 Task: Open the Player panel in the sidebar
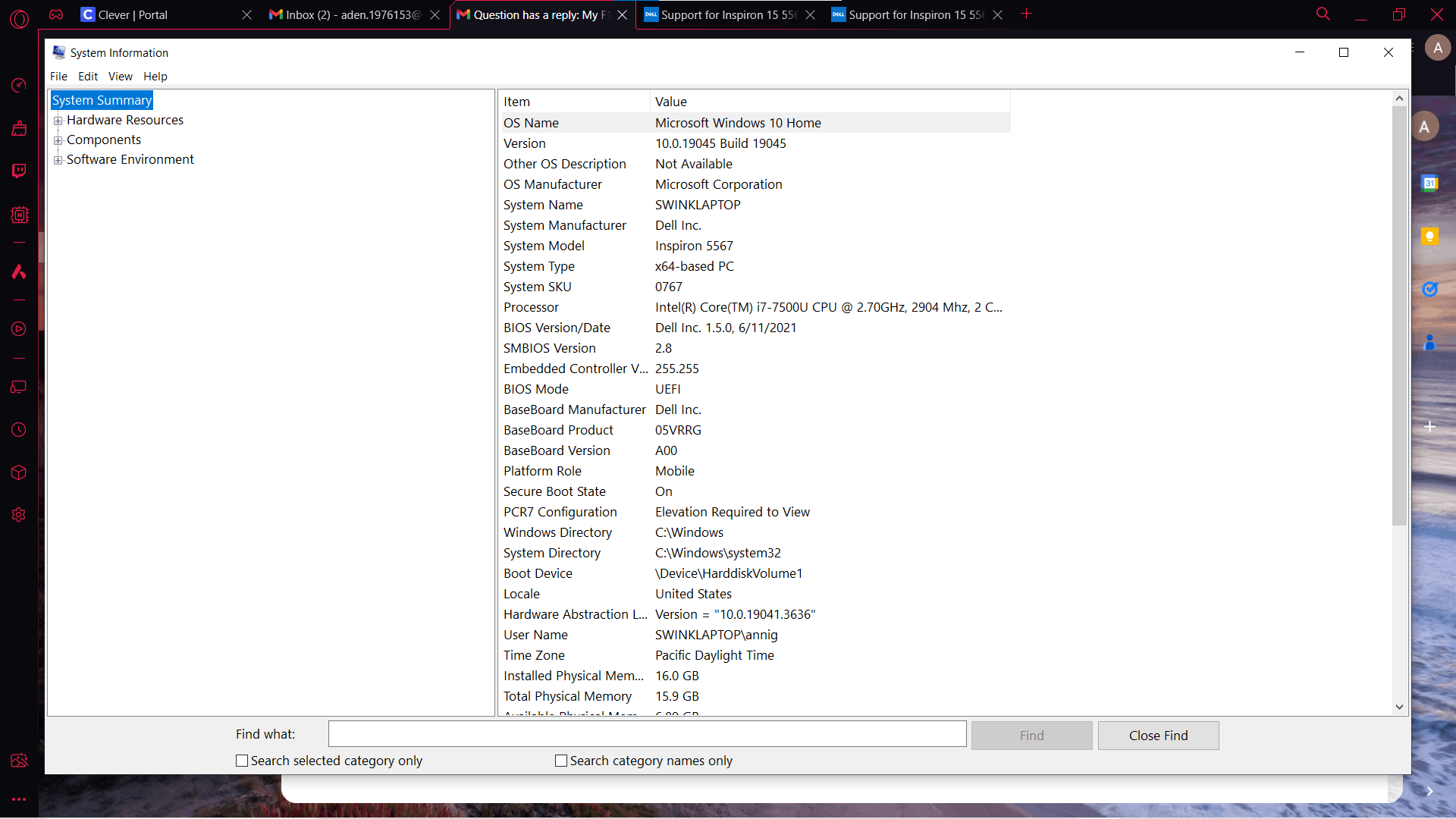(19, 329)
